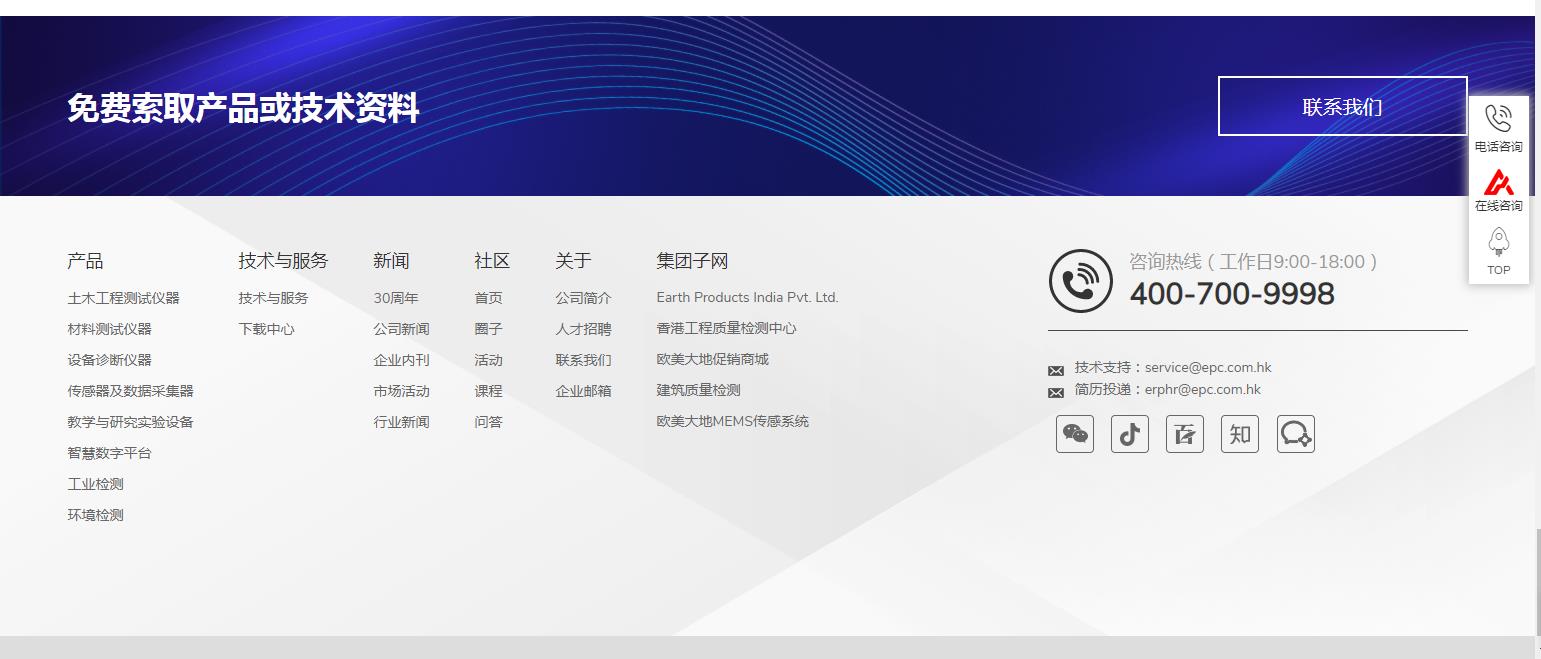Open the WeChat social icon
The width and height of the screenshot is (1541, 659).
pyautogui.click(x=1075, y=434)
